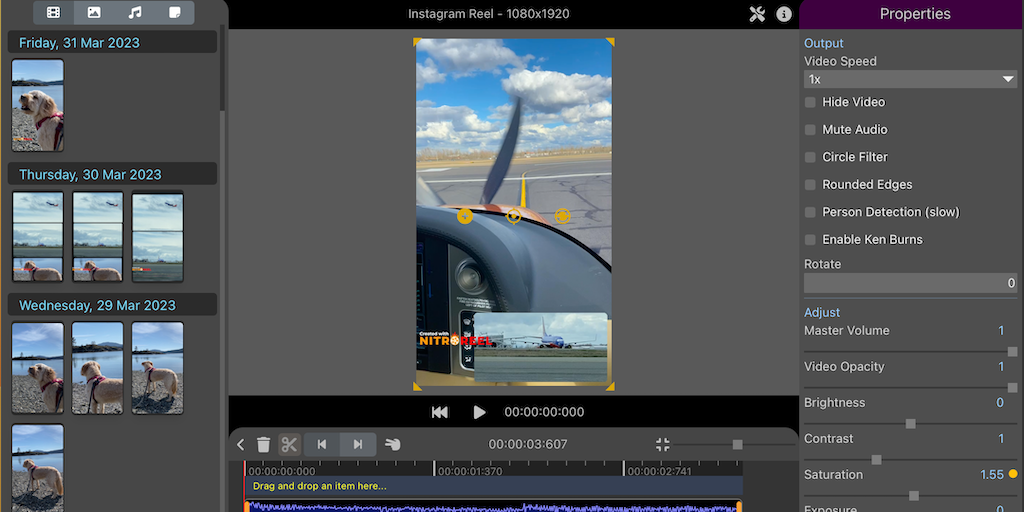Click the 00:00:03:607 duration readout
Screen dimensions: 1024x512
528,445
